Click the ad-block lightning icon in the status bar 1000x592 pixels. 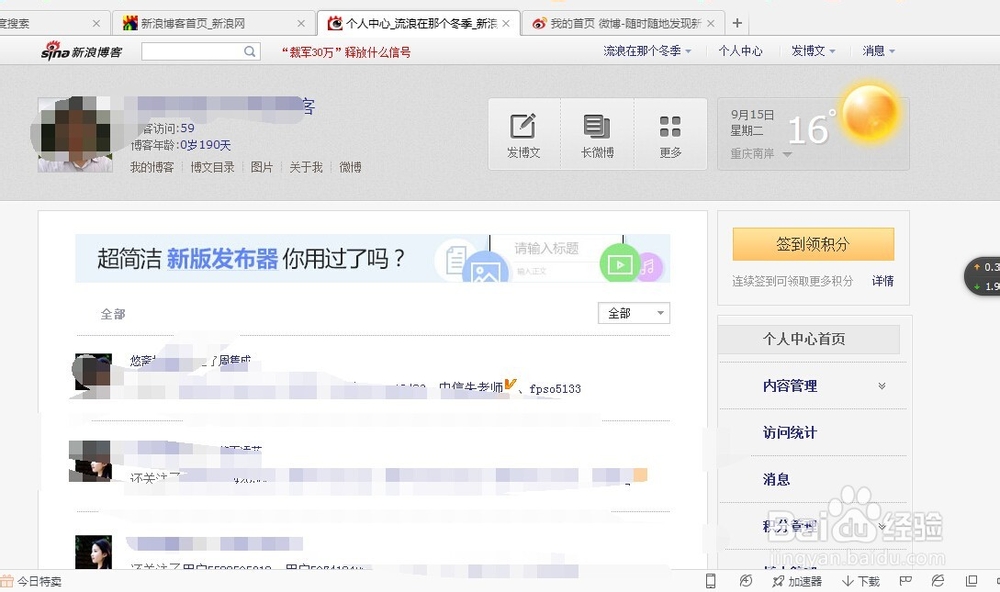[746, 581]
